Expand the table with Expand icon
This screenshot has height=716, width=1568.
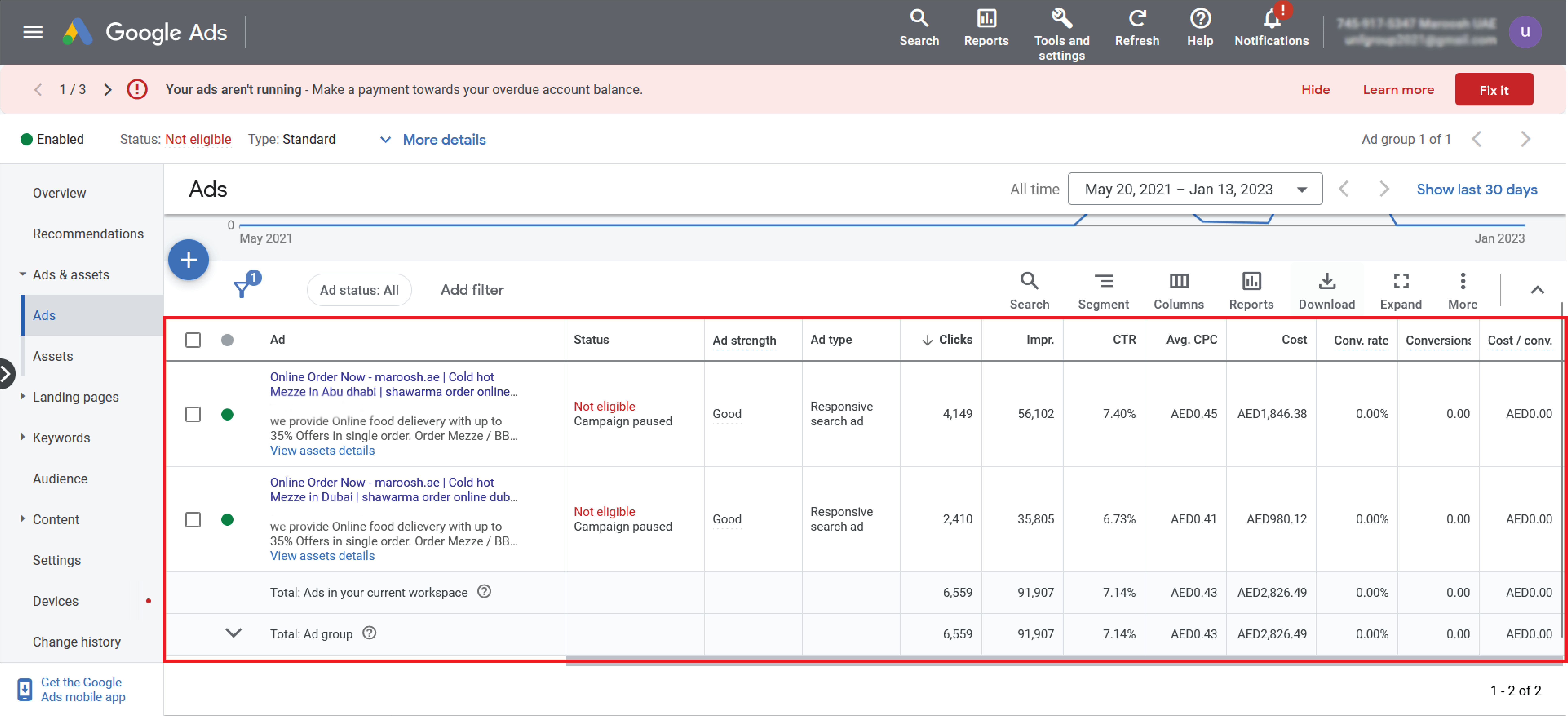click(x=1401, y=281)
